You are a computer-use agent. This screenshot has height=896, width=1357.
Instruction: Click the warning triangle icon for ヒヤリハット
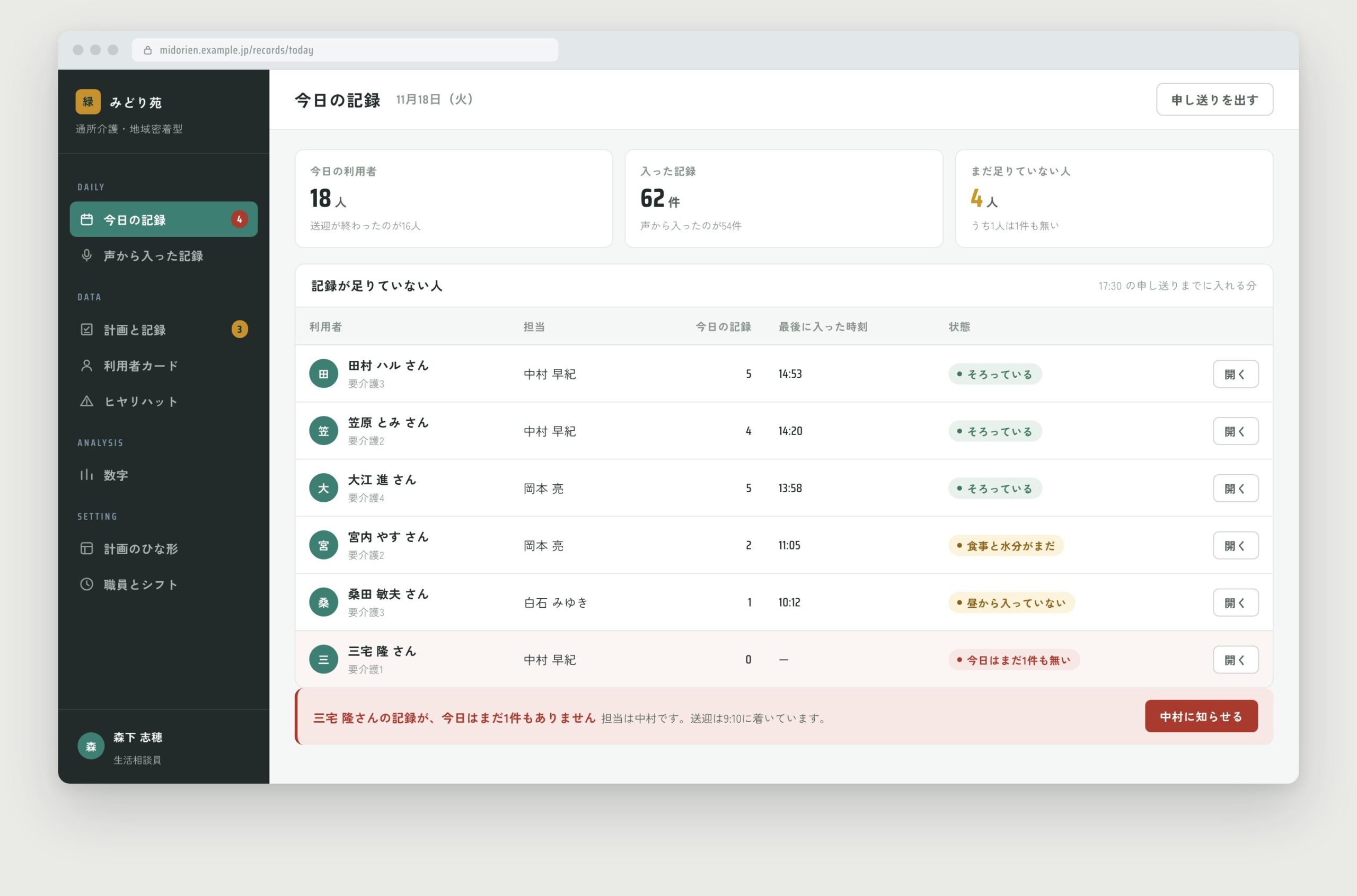point(86,401)
